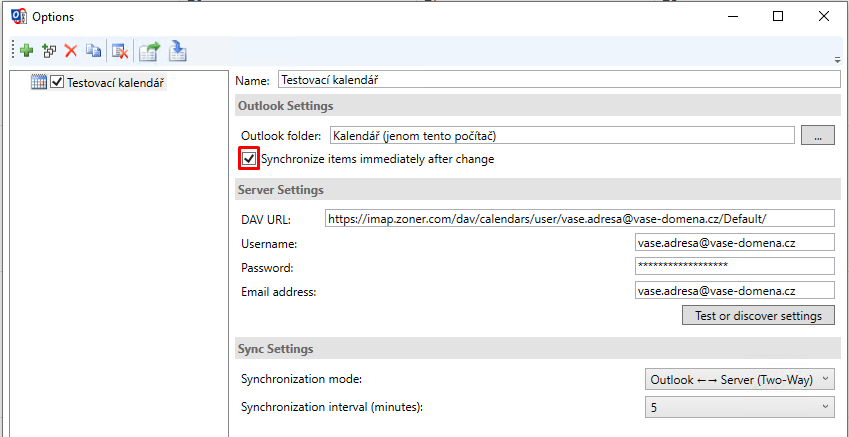The image size is (849, 437).
Task: Toggle the Testovací kalendář profile checkbox
Action: click(x=56, y=82)
